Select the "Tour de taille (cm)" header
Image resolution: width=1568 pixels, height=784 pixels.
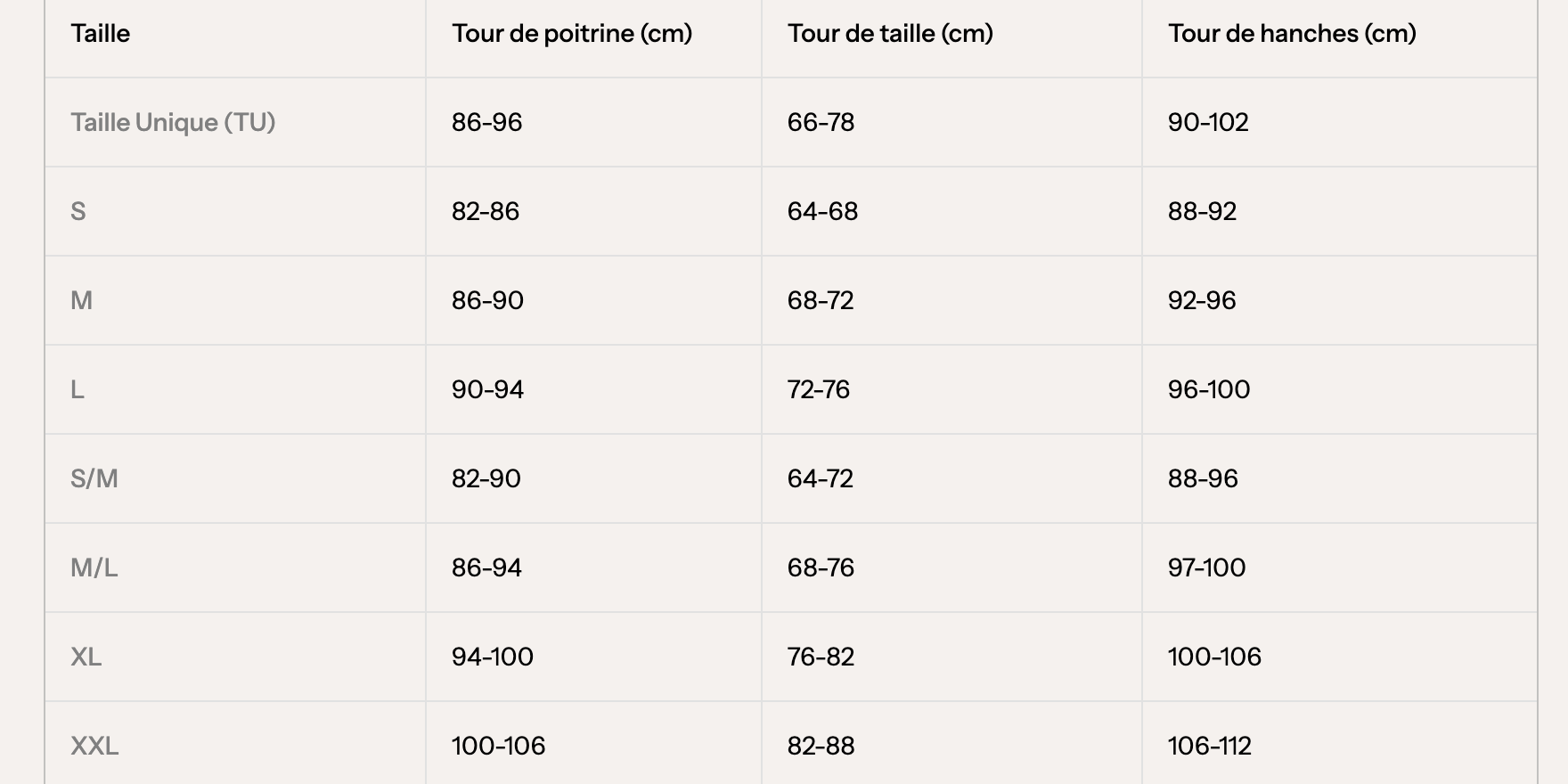[890, 34]
